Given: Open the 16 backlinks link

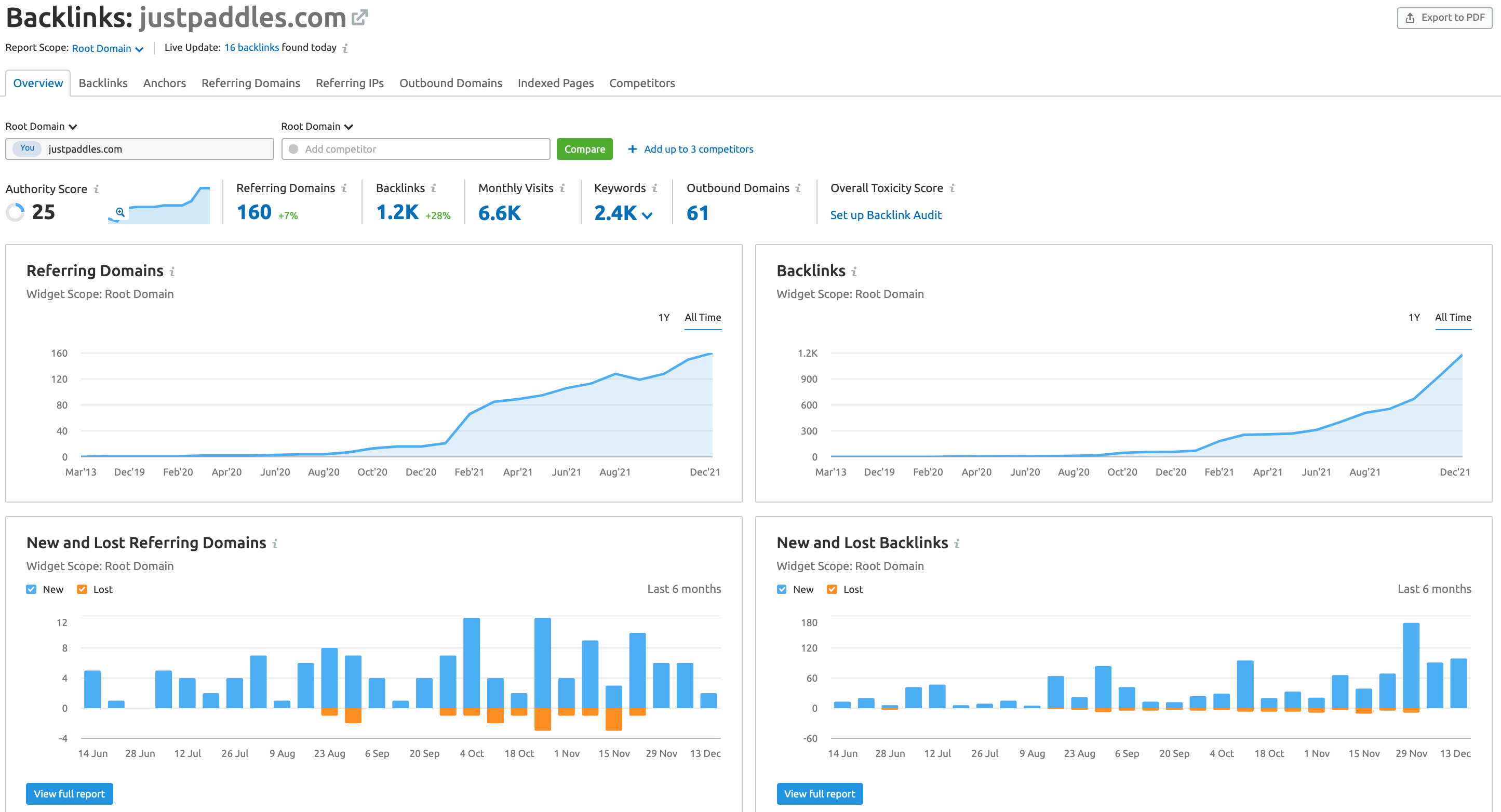Looking at the screenshot, I should tap(252, 47).
